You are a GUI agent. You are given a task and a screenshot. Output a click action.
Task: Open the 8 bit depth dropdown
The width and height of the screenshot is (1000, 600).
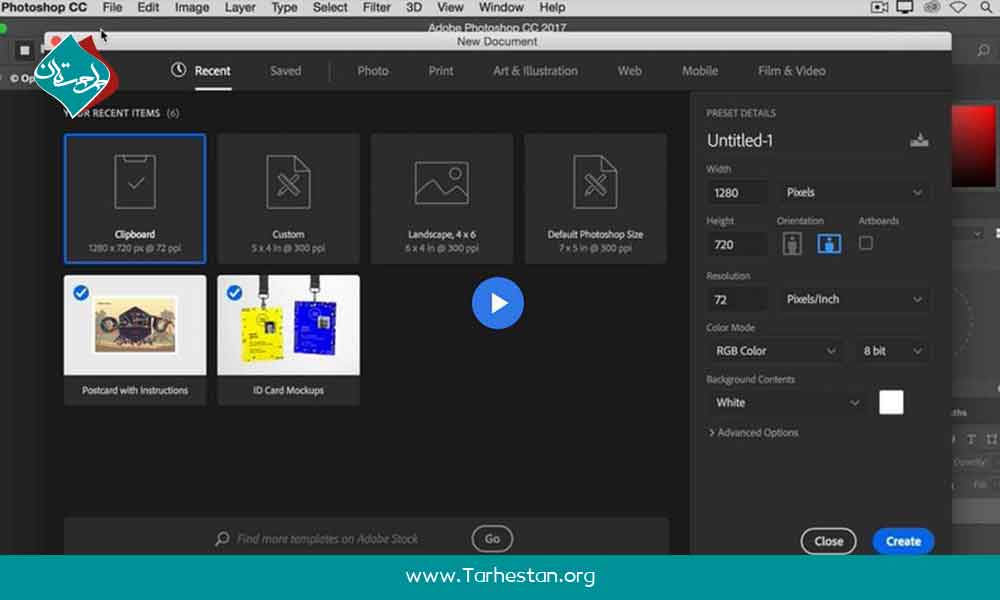click(x=892, y=351)
